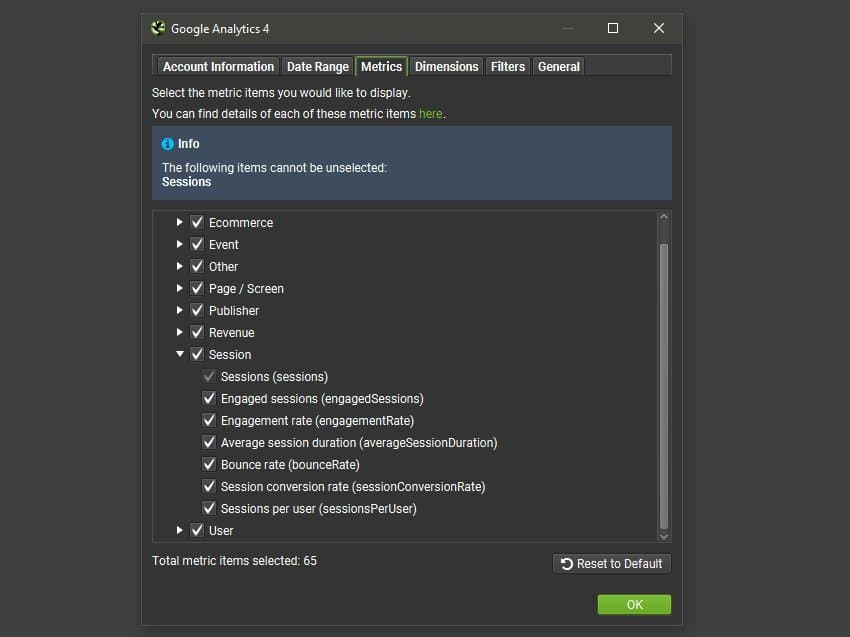Viewport: 850px width, 637px height.
Task: Select the Ecommerce tree label
Action: (x=241, y=223)
